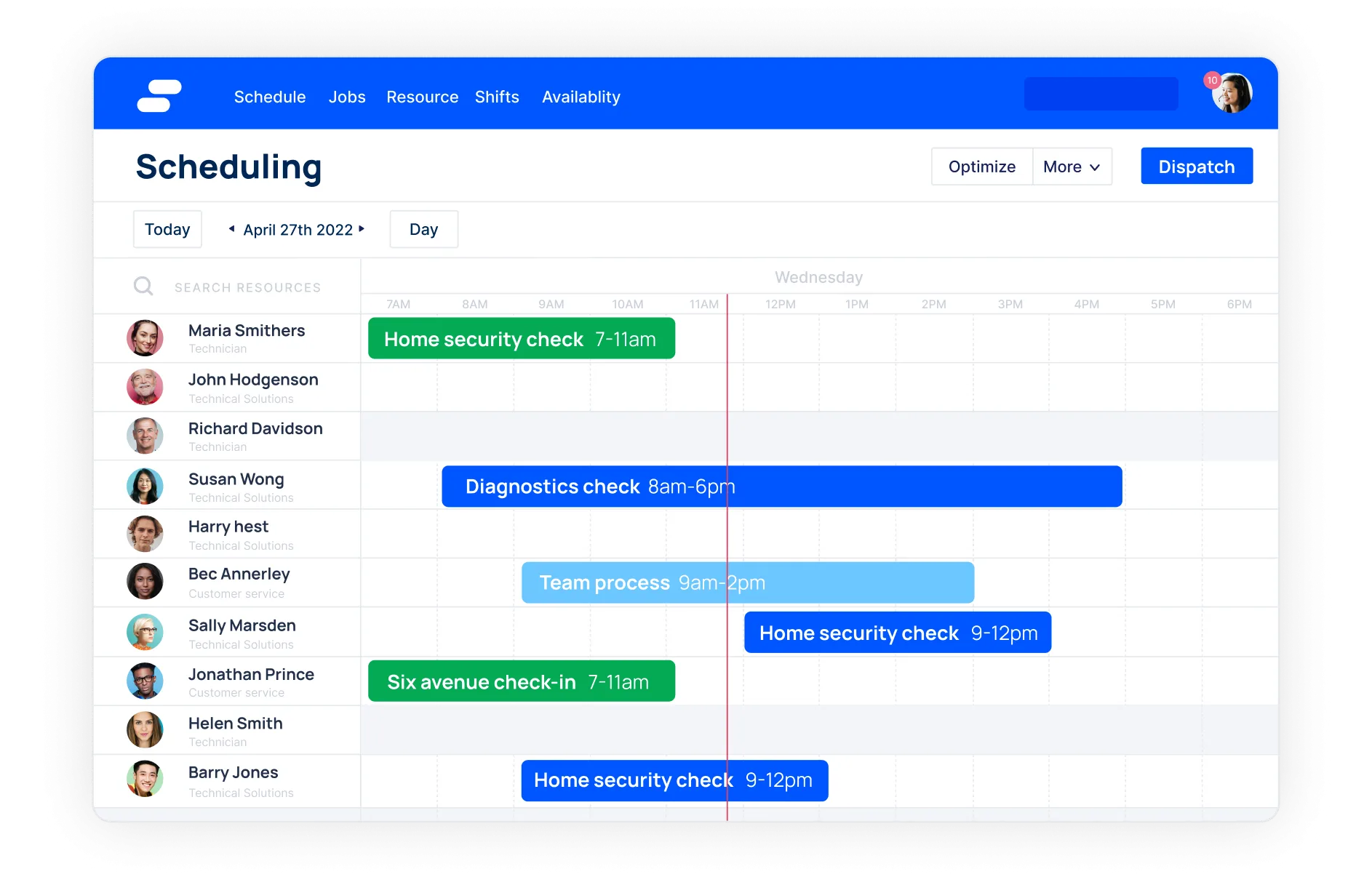
Task: Click Maria Smithers' profile avatar
Action: tap(145, 338)
